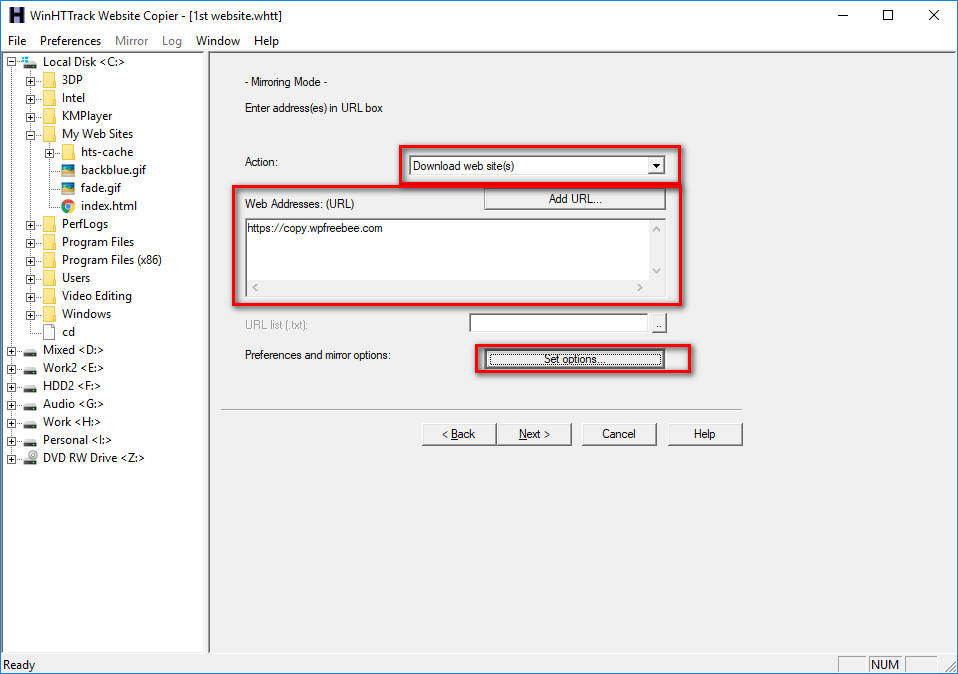
Task: Click the URL list (.txt) input field
Action: (558, 323)
